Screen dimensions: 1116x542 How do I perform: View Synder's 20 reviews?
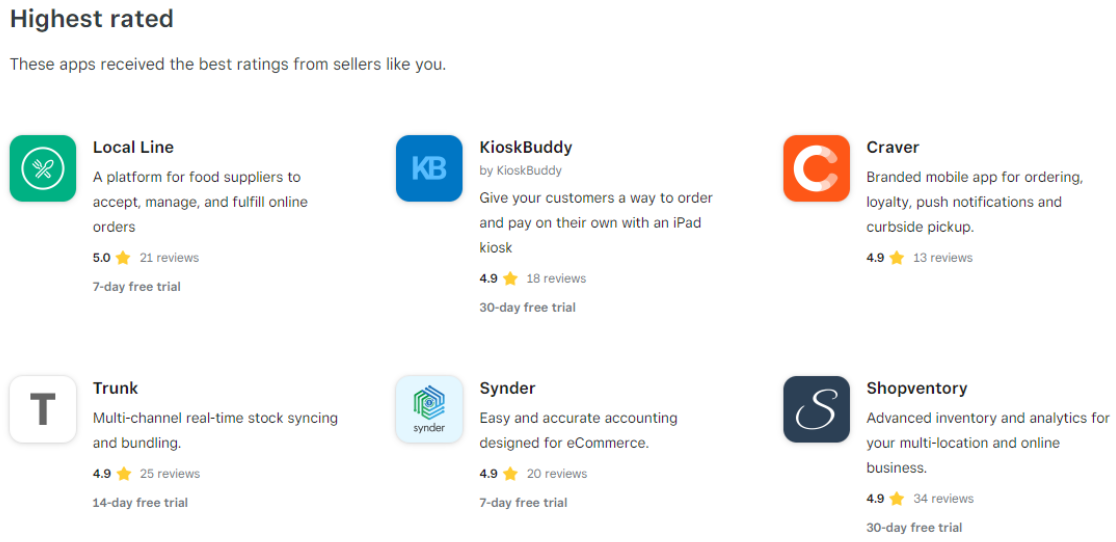click(557, 474)
